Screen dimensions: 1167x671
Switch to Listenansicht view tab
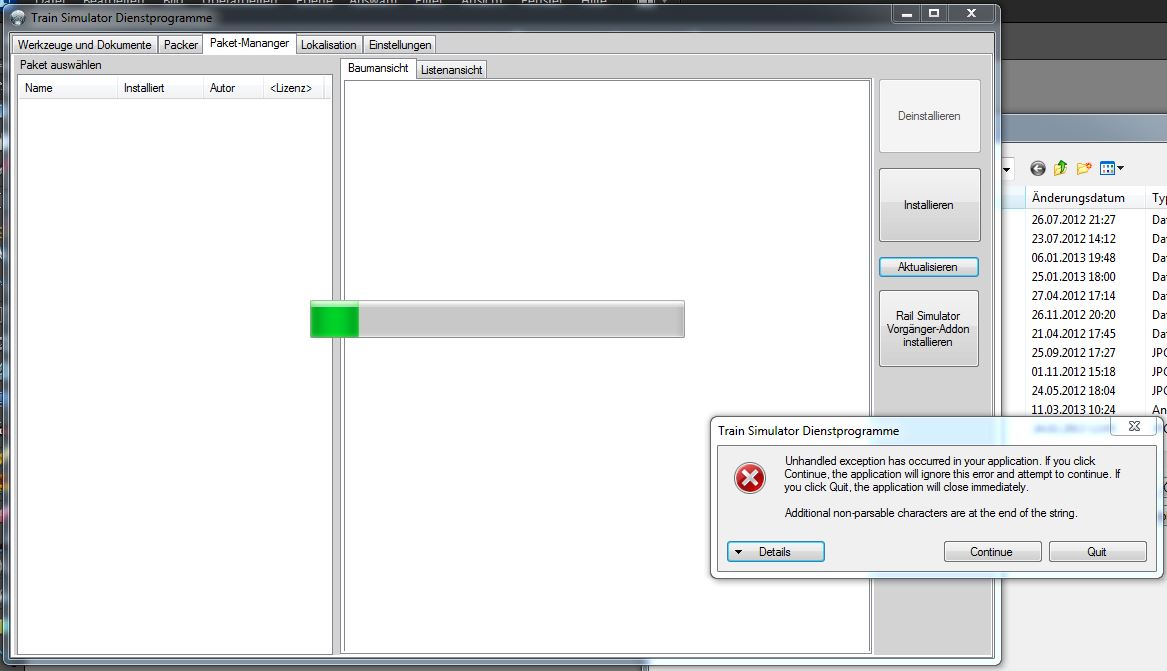pyautogui.click(x=451, y=70)
